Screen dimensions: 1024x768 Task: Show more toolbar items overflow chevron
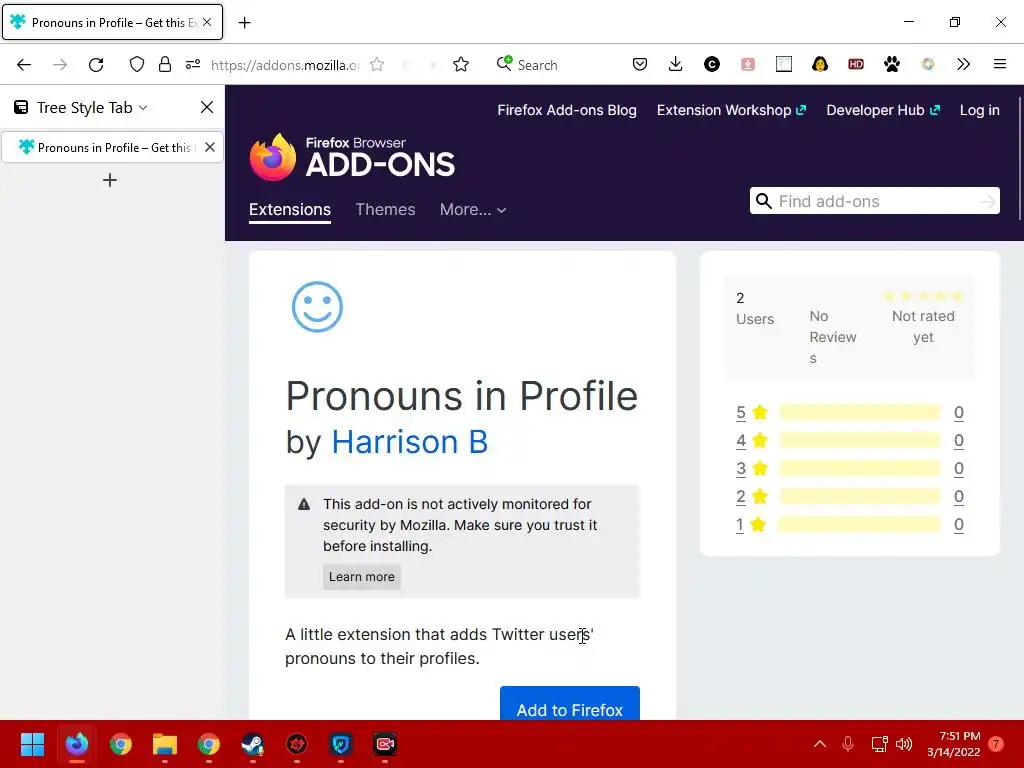pos(963,65)
